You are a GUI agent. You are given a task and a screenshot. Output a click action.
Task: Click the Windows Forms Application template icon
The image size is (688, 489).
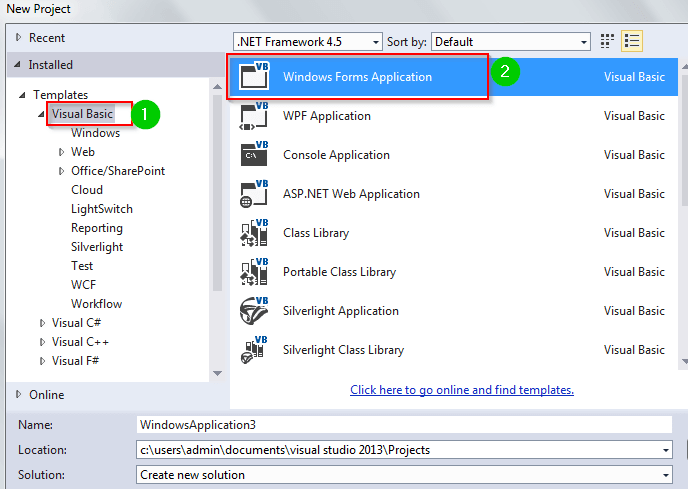tap(254, 77)
